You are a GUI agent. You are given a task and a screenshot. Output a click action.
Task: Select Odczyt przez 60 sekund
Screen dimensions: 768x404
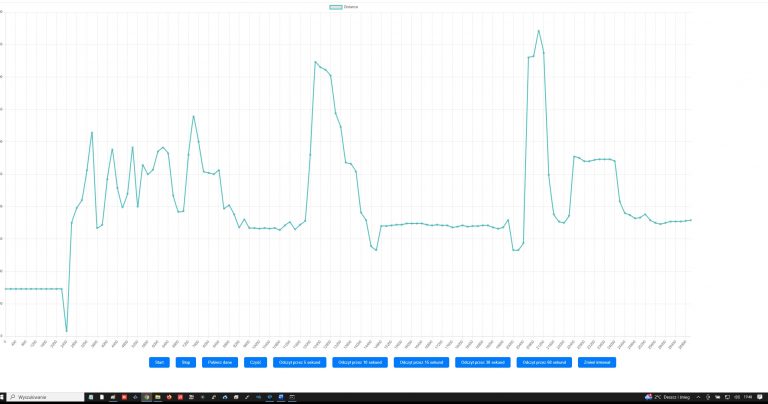point(545,362)
